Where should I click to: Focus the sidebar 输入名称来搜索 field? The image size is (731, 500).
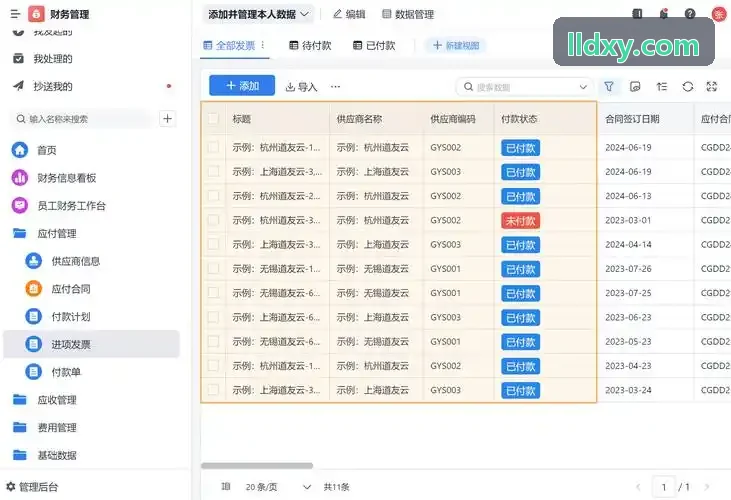pyautogui.click(x=82, y=119)
